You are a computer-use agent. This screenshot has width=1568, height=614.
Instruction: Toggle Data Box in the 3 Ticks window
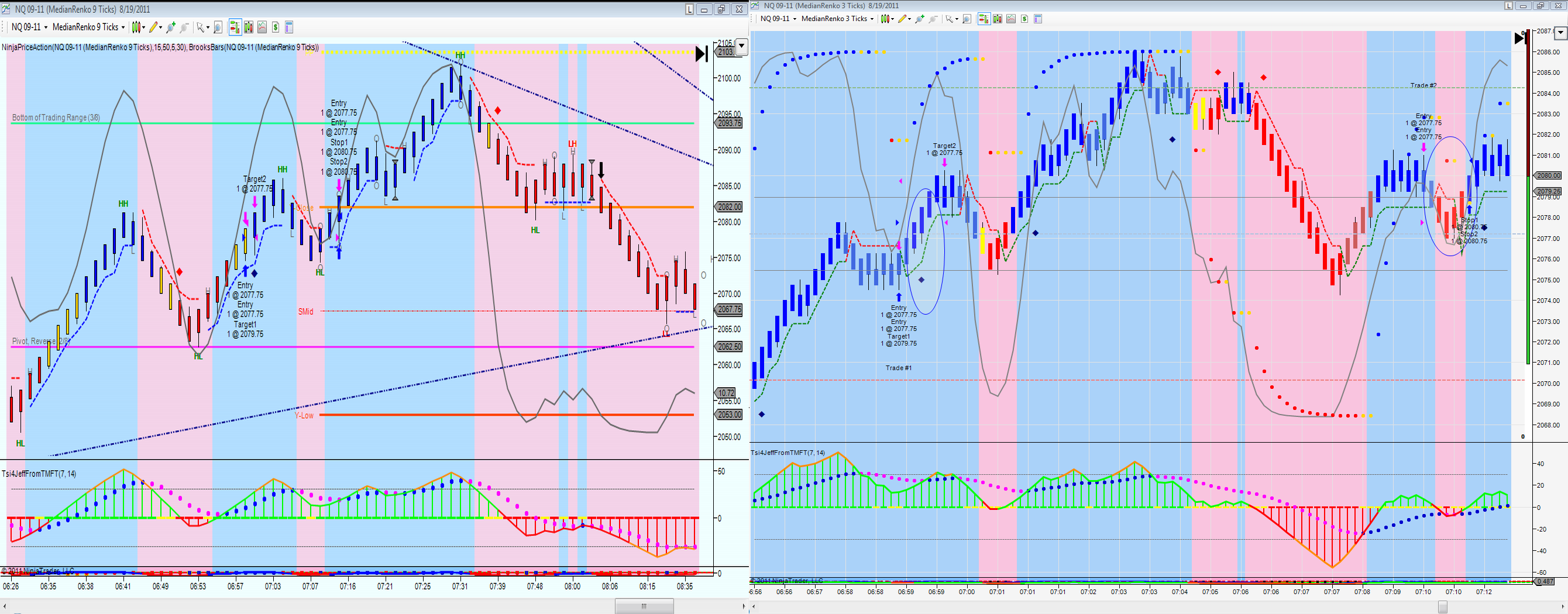coord(967,19)
